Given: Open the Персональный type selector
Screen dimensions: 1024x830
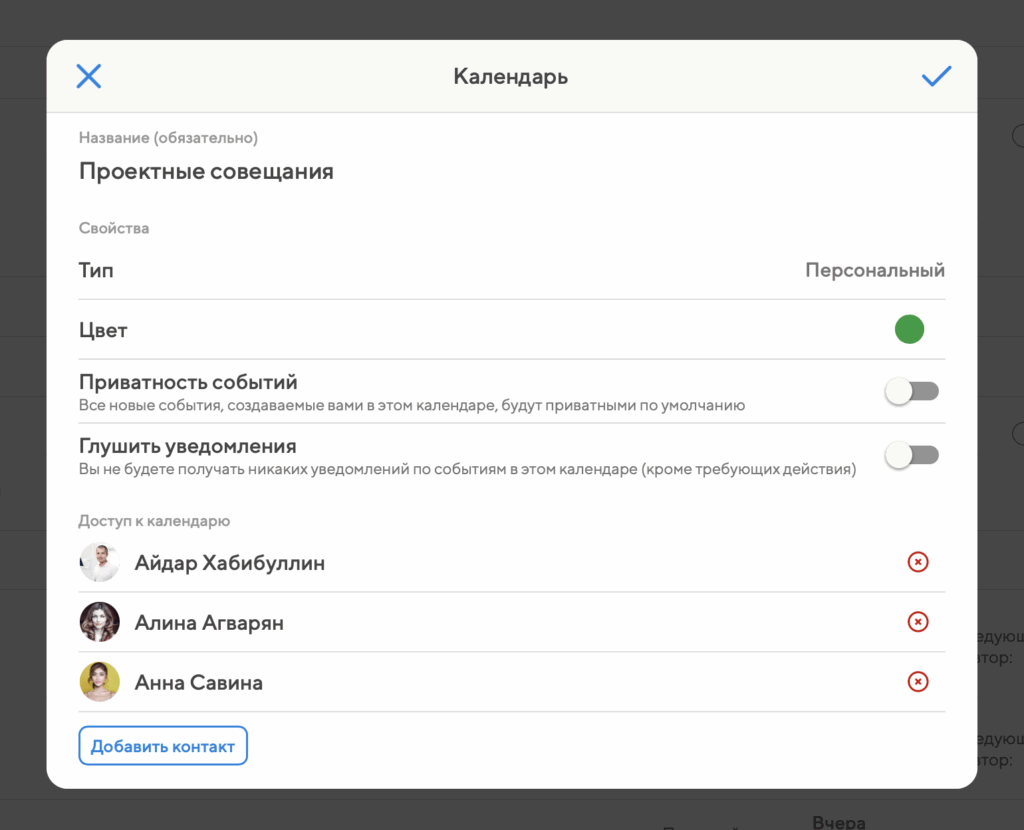Looking at the screenshot, I should [x=874, y=270].
